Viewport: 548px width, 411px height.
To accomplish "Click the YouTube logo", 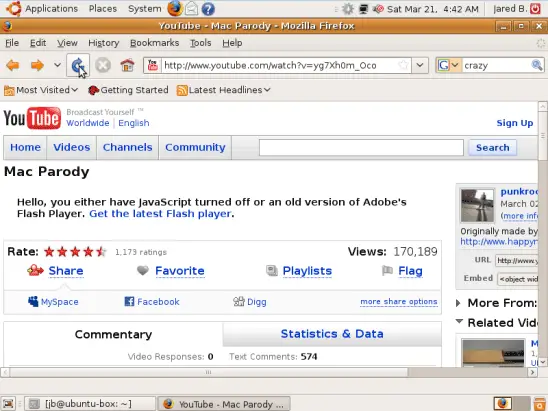I will tap(32, 118).
